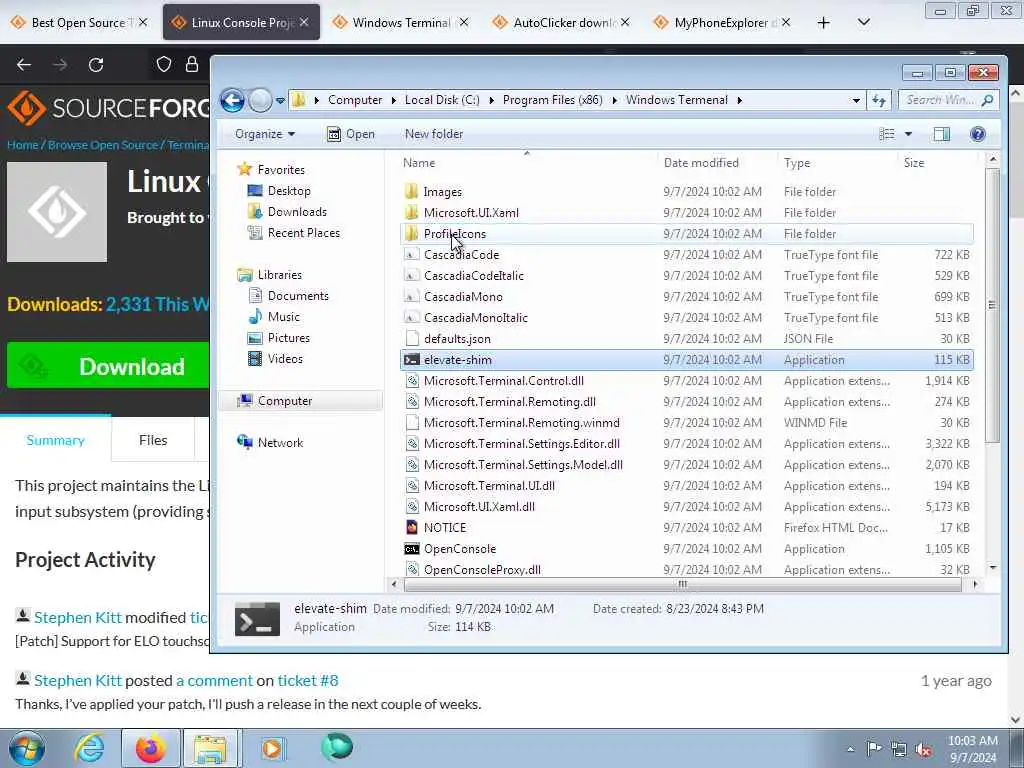Screen dimensions: 1024x768
Task: Open the Windows Start menu
Action: pos(27,748)
